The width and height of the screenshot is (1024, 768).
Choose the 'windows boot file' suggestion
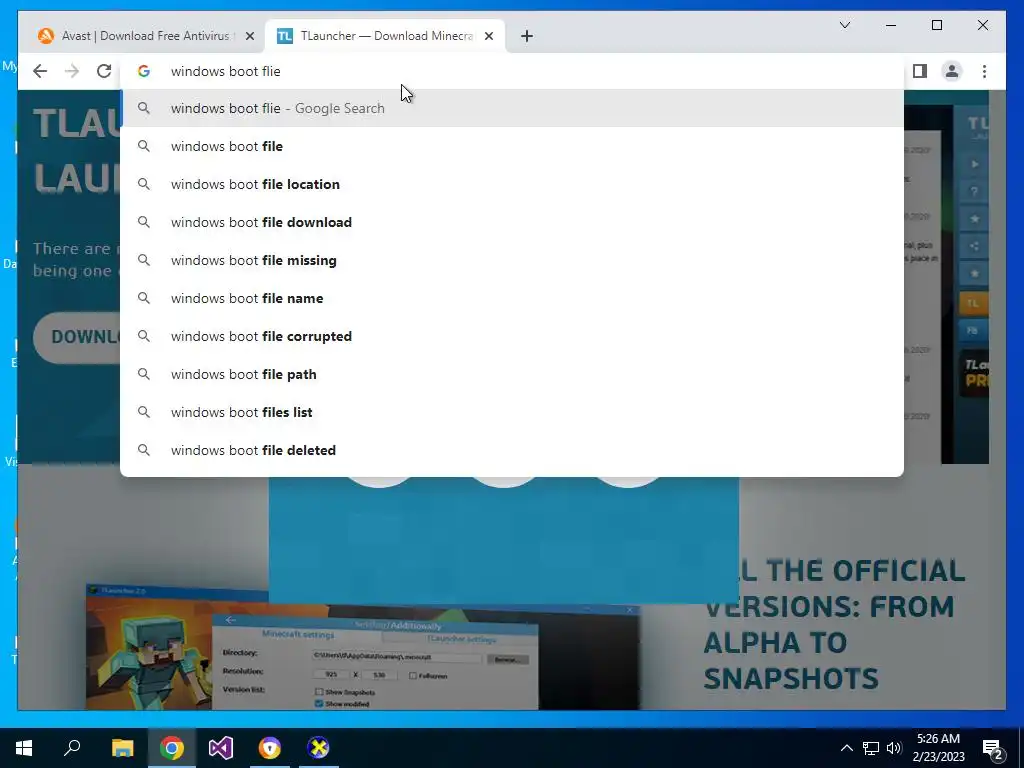[x=512, y=146]
